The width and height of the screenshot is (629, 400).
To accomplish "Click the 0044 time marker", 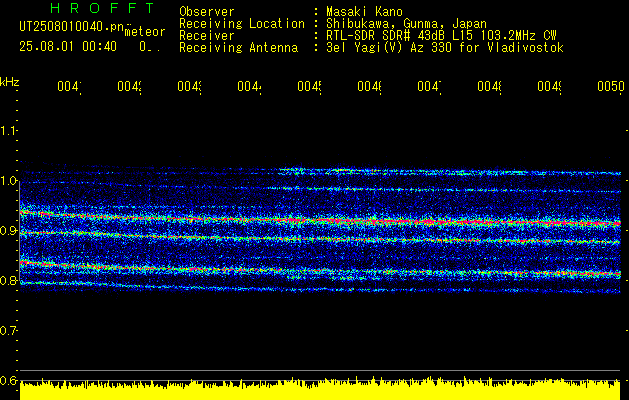I will point(250,86).
